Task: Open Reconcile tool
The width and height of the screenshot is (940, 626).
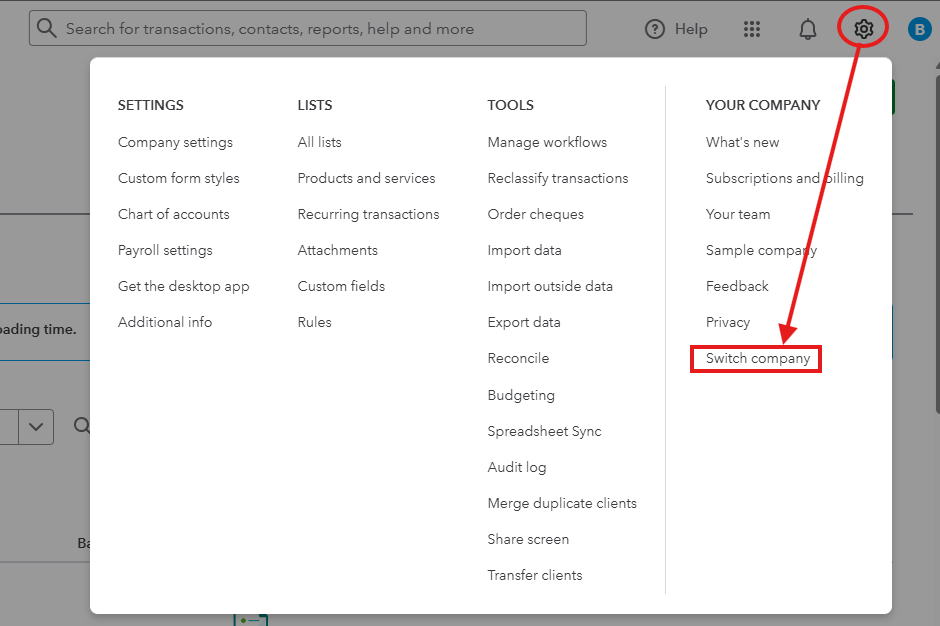Action: coord(518,358)
